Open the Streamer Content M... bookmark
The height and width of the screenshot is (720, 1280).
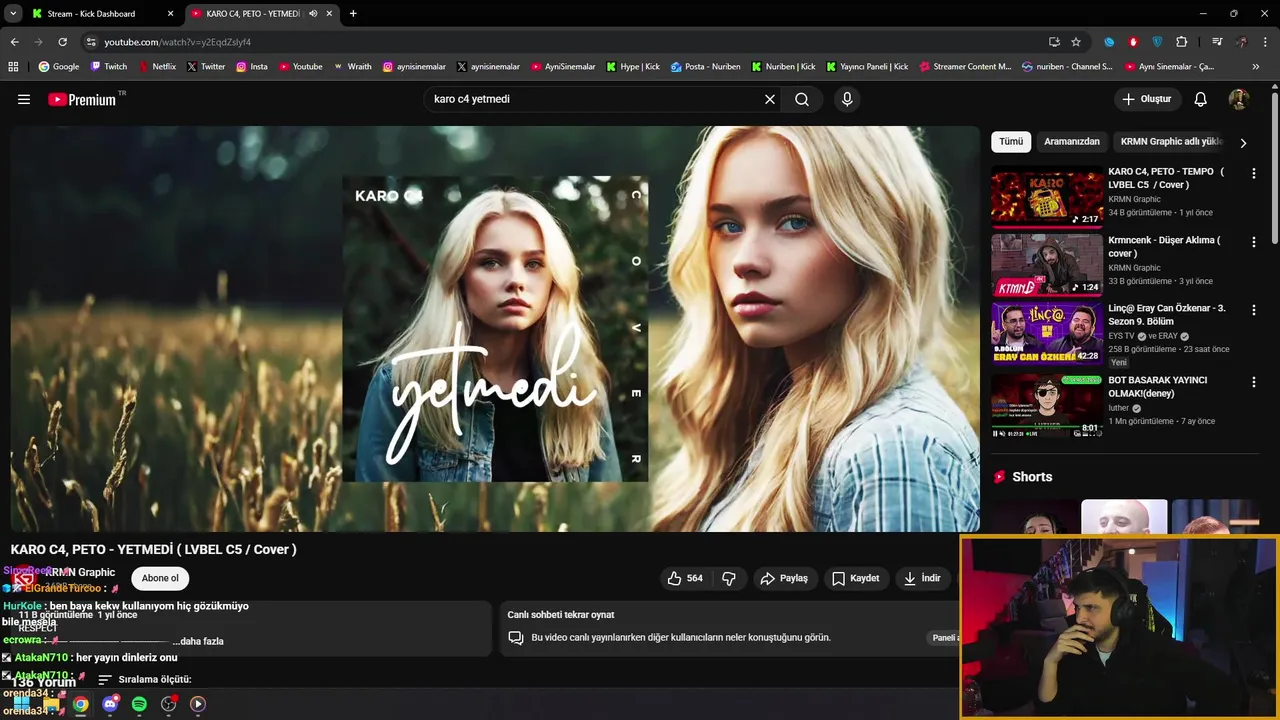pos(965,67)
